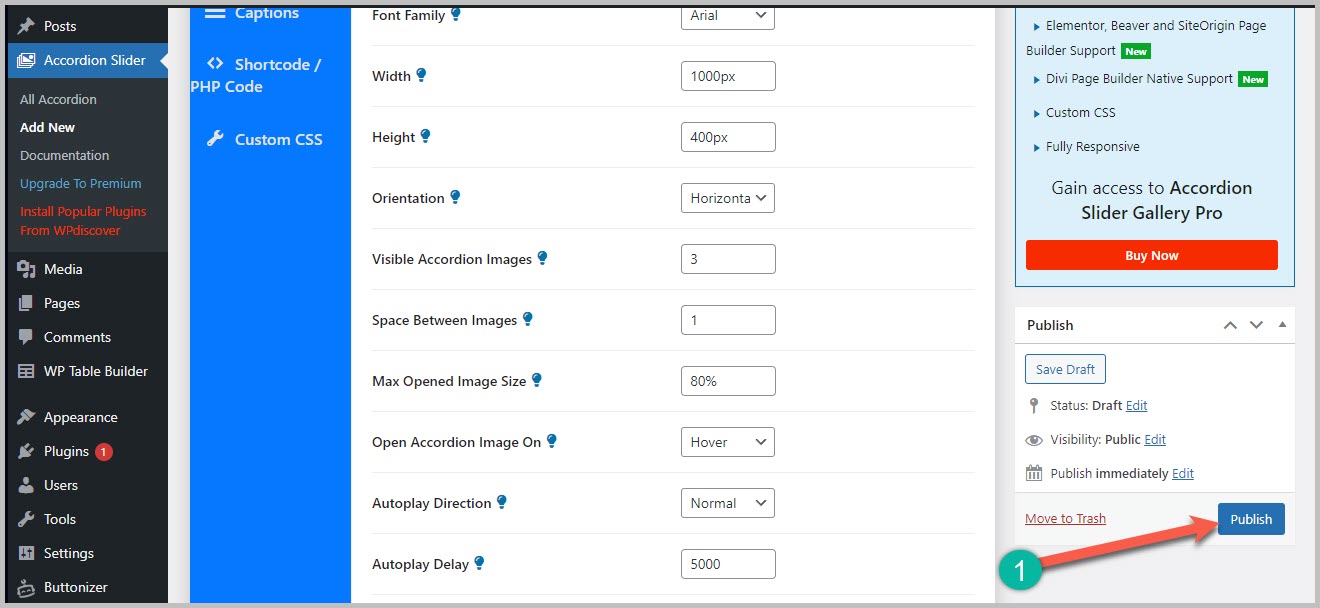1320x608 pixels.
Task: Click the Buttonizer icon in sidebar
Action: click(x=27, y=587)
